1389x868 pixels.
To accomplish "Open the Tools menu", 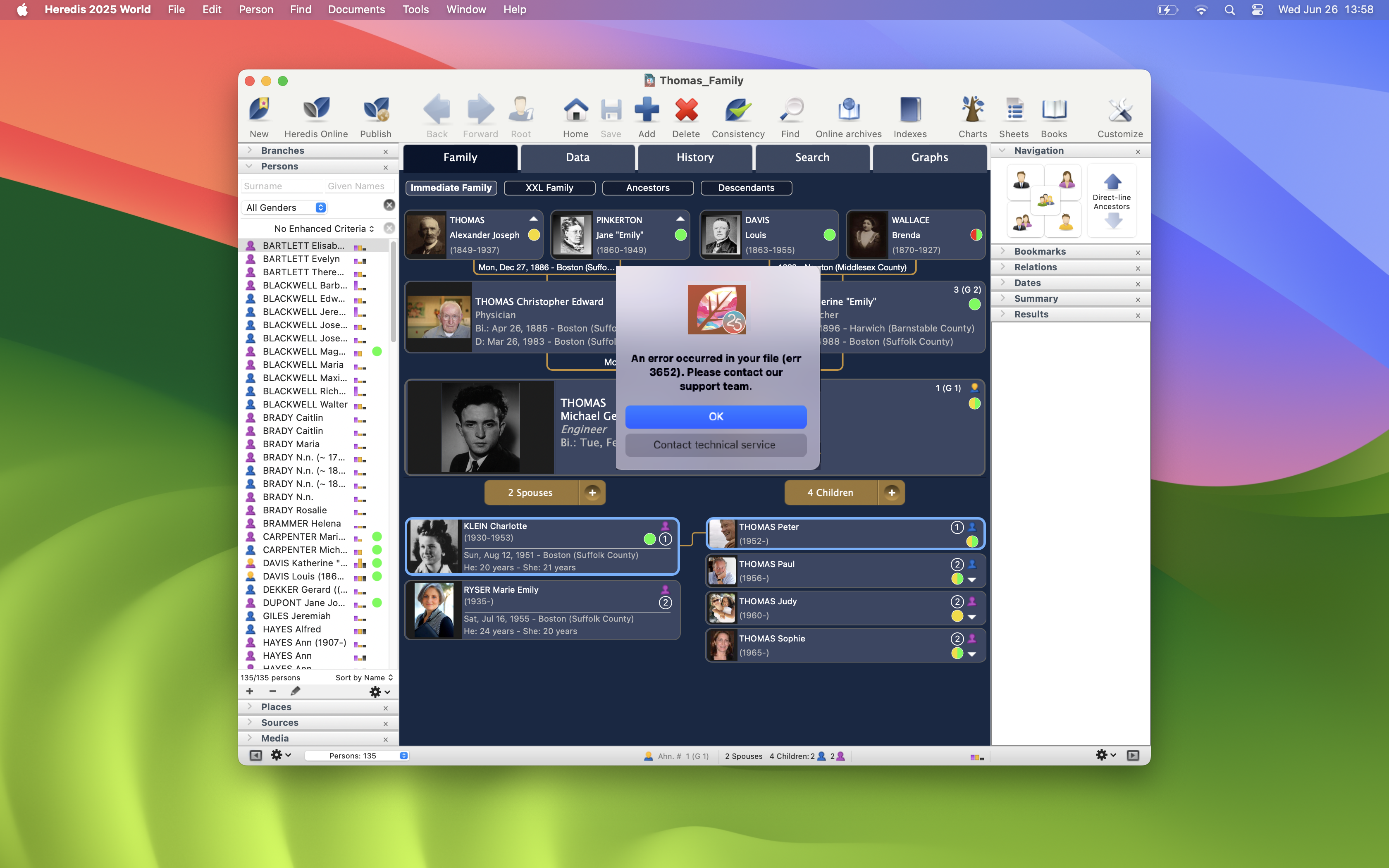I will point(415,9).
